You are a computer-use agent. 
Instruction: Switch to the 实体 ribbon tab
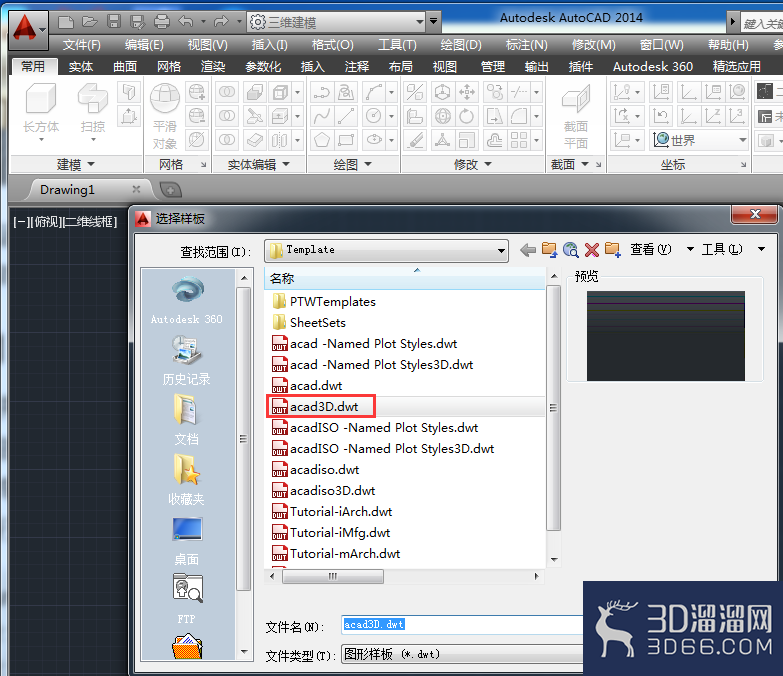[x=81, y=66]
